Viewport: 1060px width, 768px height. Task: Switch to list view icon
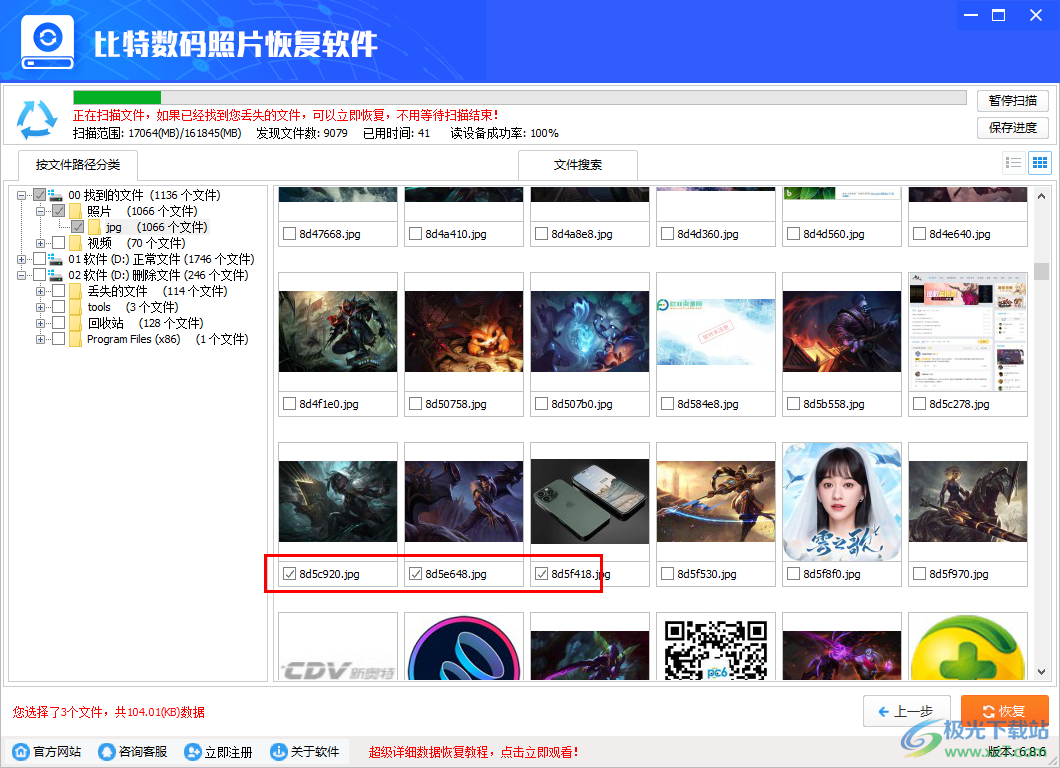pos(1013,162)
